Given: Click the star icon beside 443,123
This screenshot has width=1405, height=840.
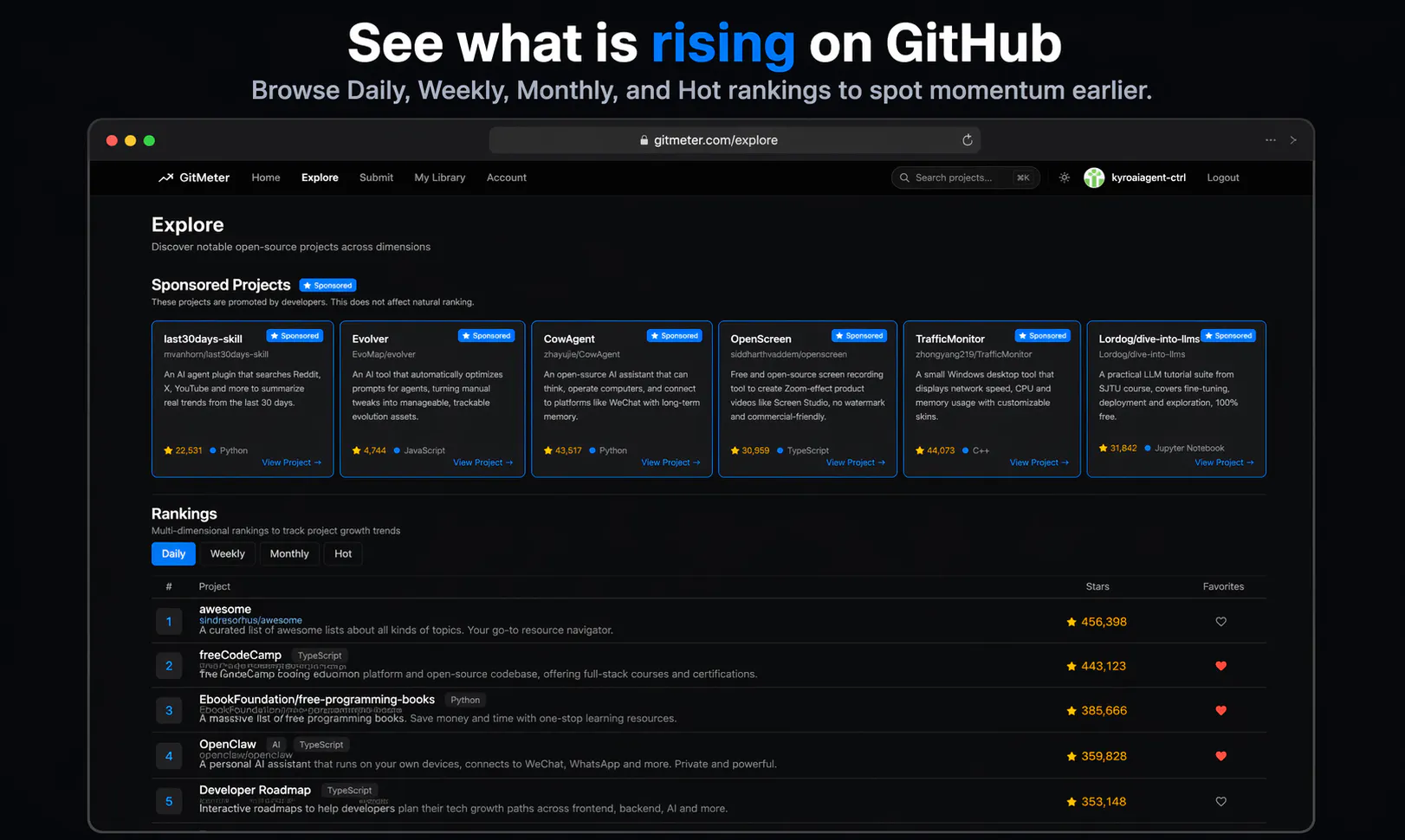Looking at the screenshot, I should [1072, 666].
